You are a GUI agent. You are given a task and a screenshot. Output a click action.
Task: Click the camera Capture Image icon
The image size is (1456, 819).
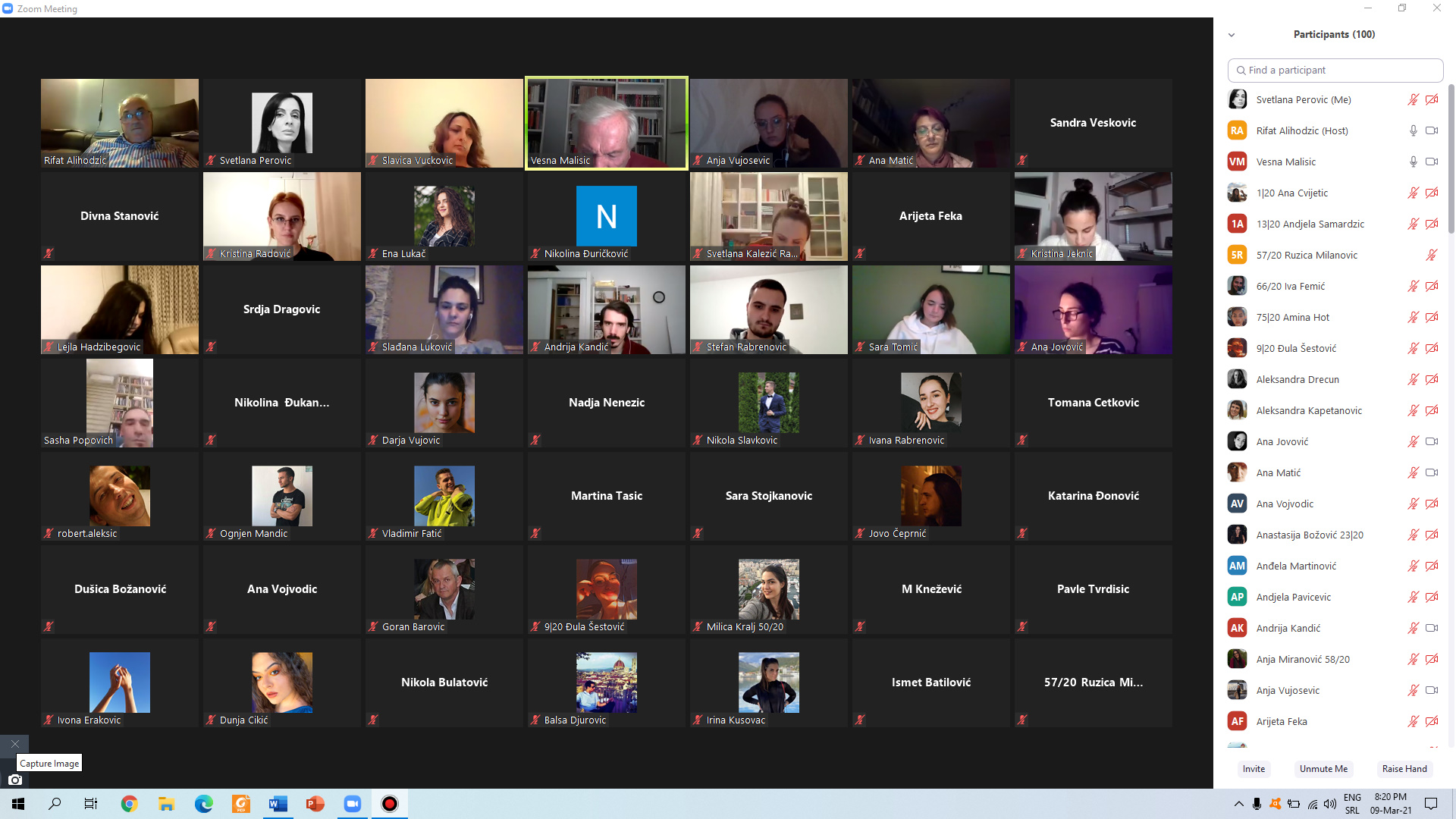pos(14,780)
